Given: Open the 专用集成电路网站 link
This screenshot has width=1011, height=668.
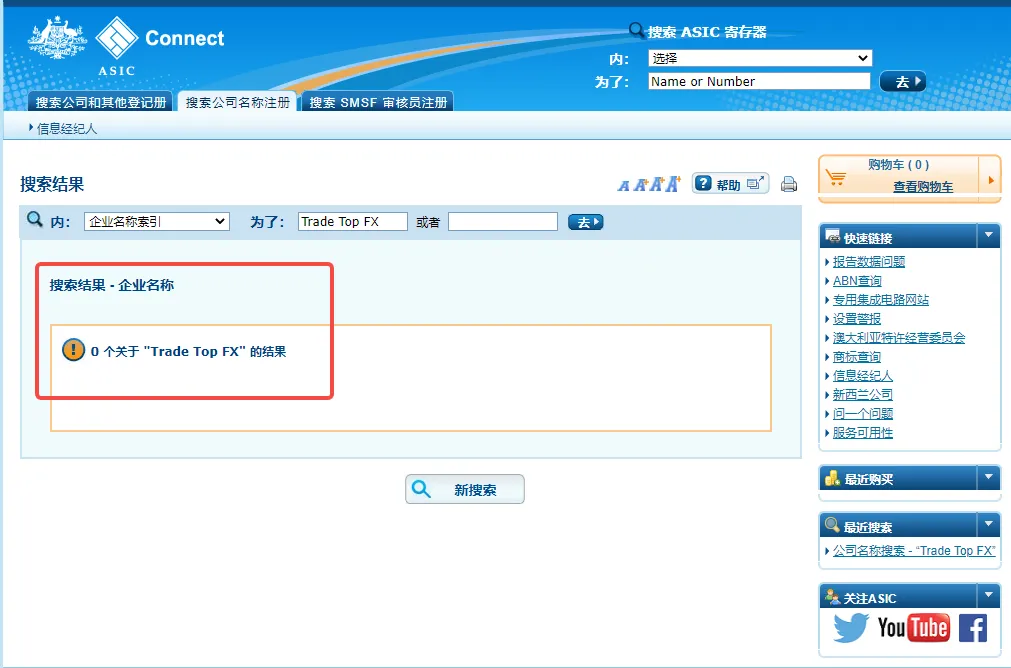Looking at the screenshot, I should (x=881, y=299).
